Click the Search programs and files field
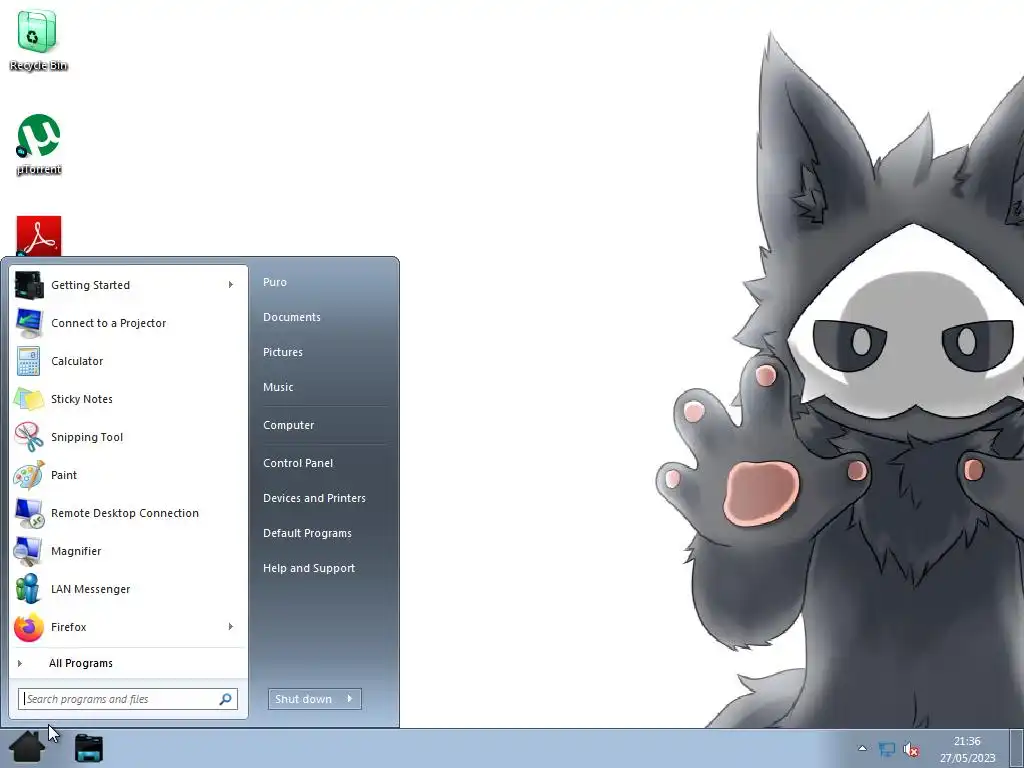 128,699
